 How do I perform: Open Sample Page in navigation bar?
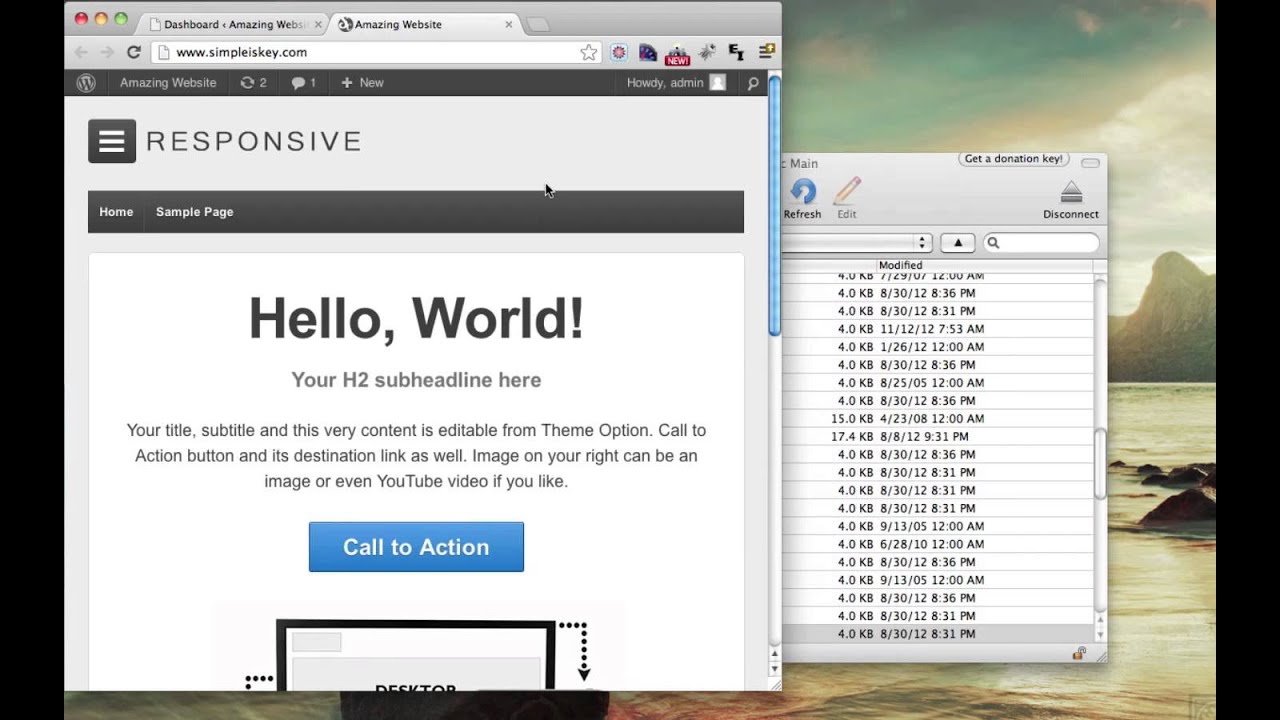pos(194,212)
